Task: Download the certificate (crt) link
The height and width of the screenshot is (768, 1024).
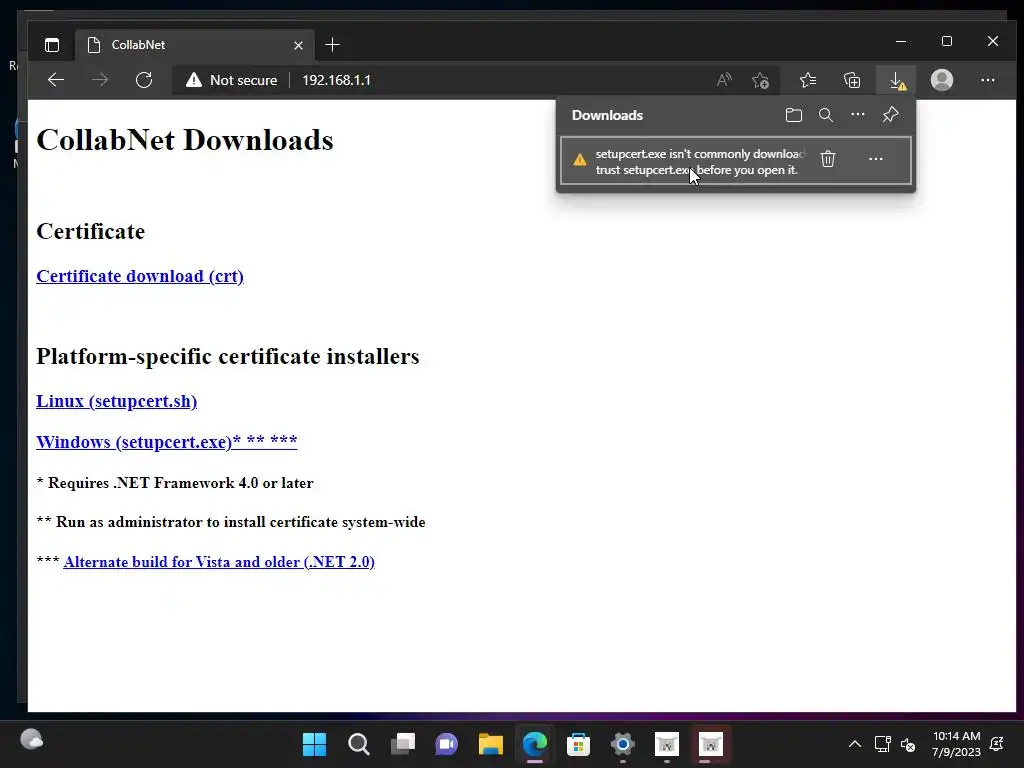Action: point(140,276)
